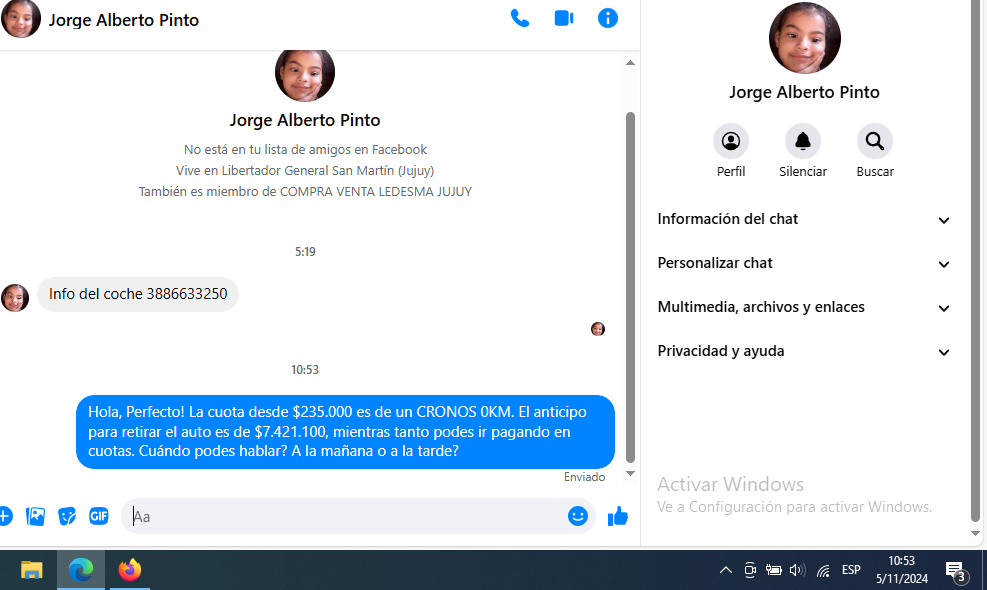Attach a file with the image icon
The width and height of the screenshot is (987, 590).
[35, 516]
